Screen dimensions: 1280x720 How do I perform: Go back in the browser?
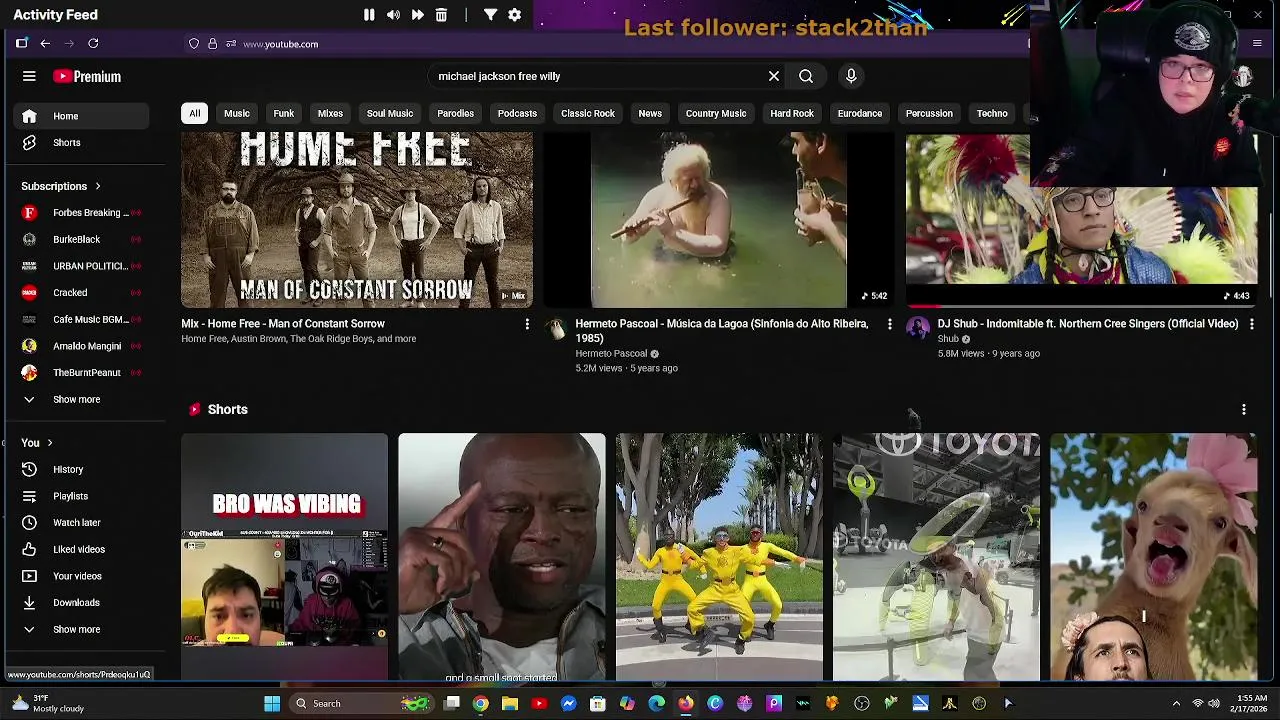[45, 44]
